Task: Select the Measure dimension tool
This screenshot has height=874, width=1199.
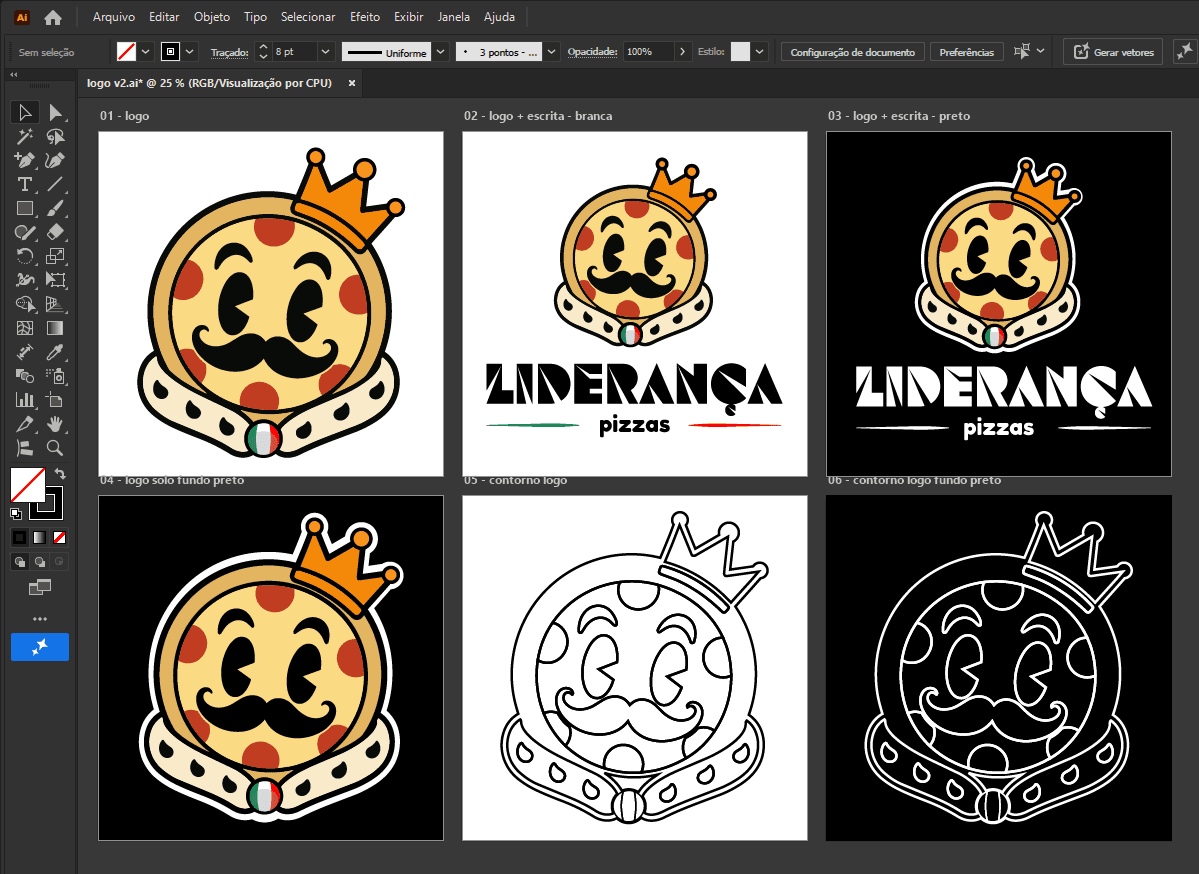Action: pos(24,352)
